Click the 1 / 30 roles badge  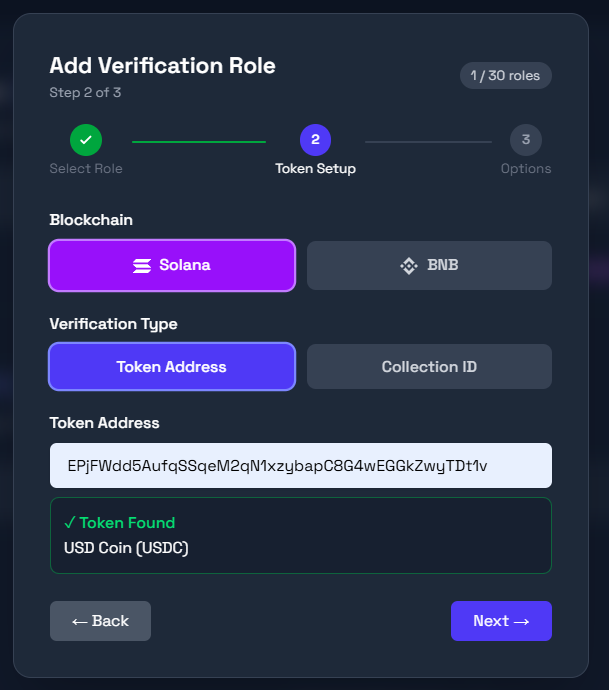click(505, 76)
